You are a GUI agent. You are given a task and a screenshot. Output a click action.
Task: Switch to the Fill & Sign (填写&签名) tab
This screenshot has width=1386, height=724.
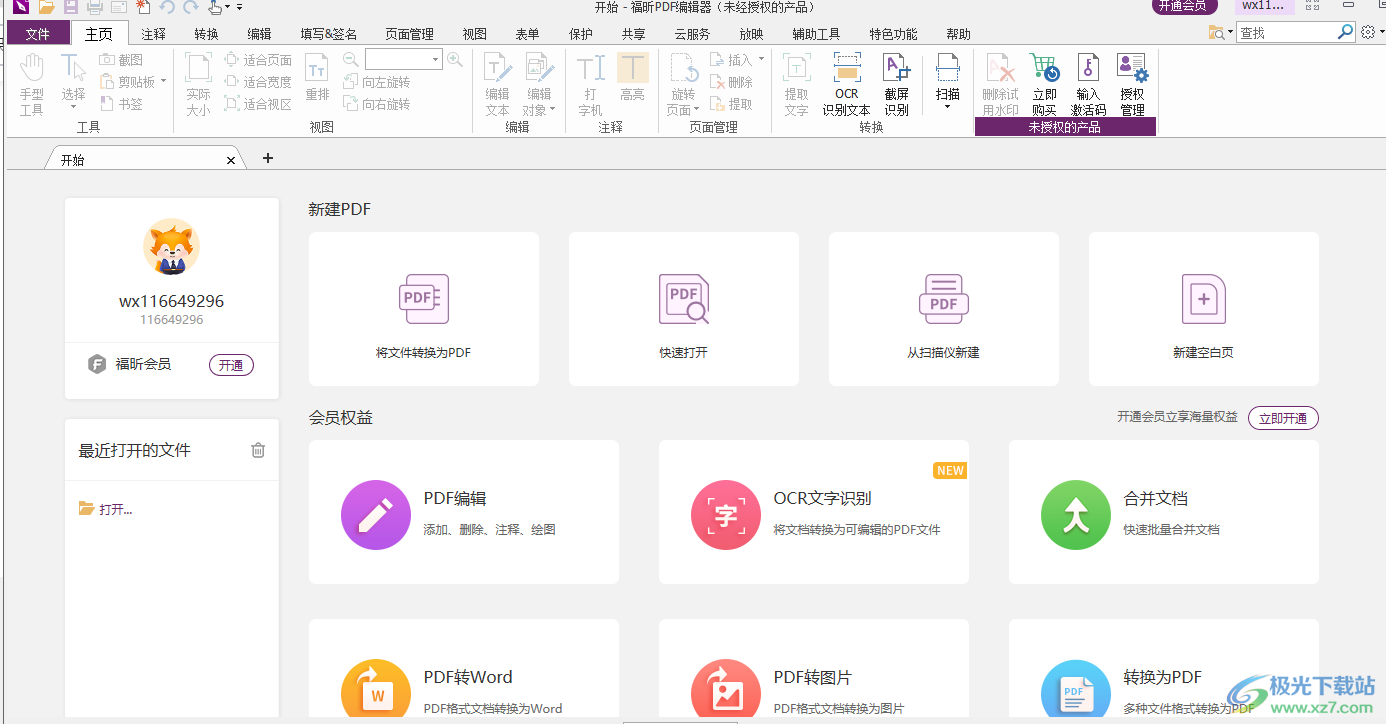click(x=328, y=33)
